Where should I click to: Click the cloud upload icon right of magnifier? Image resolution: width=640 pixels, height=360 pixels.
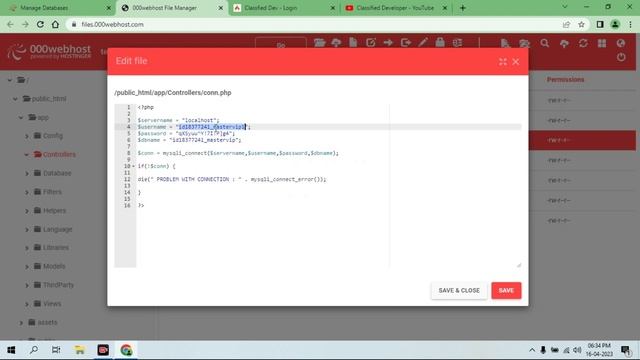pos(564,43)
